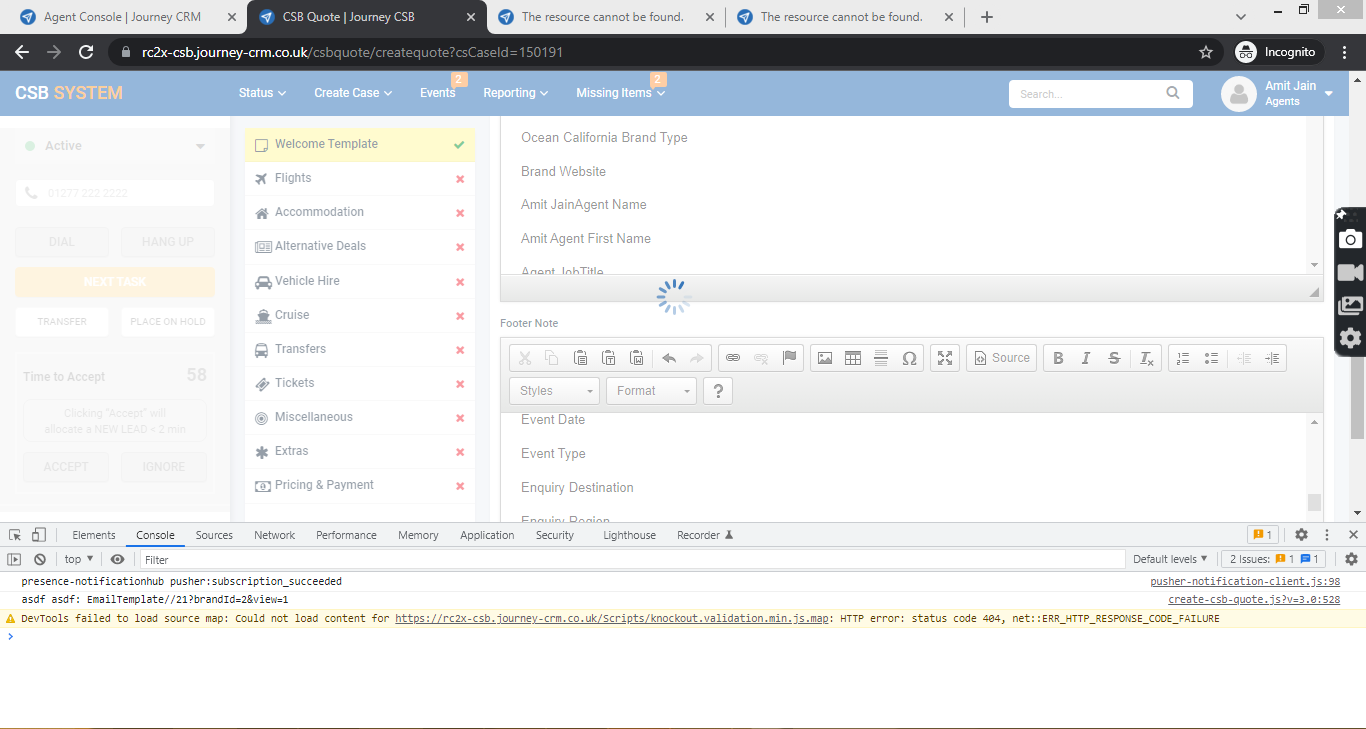Open the console settings gear

point(1351,559)
